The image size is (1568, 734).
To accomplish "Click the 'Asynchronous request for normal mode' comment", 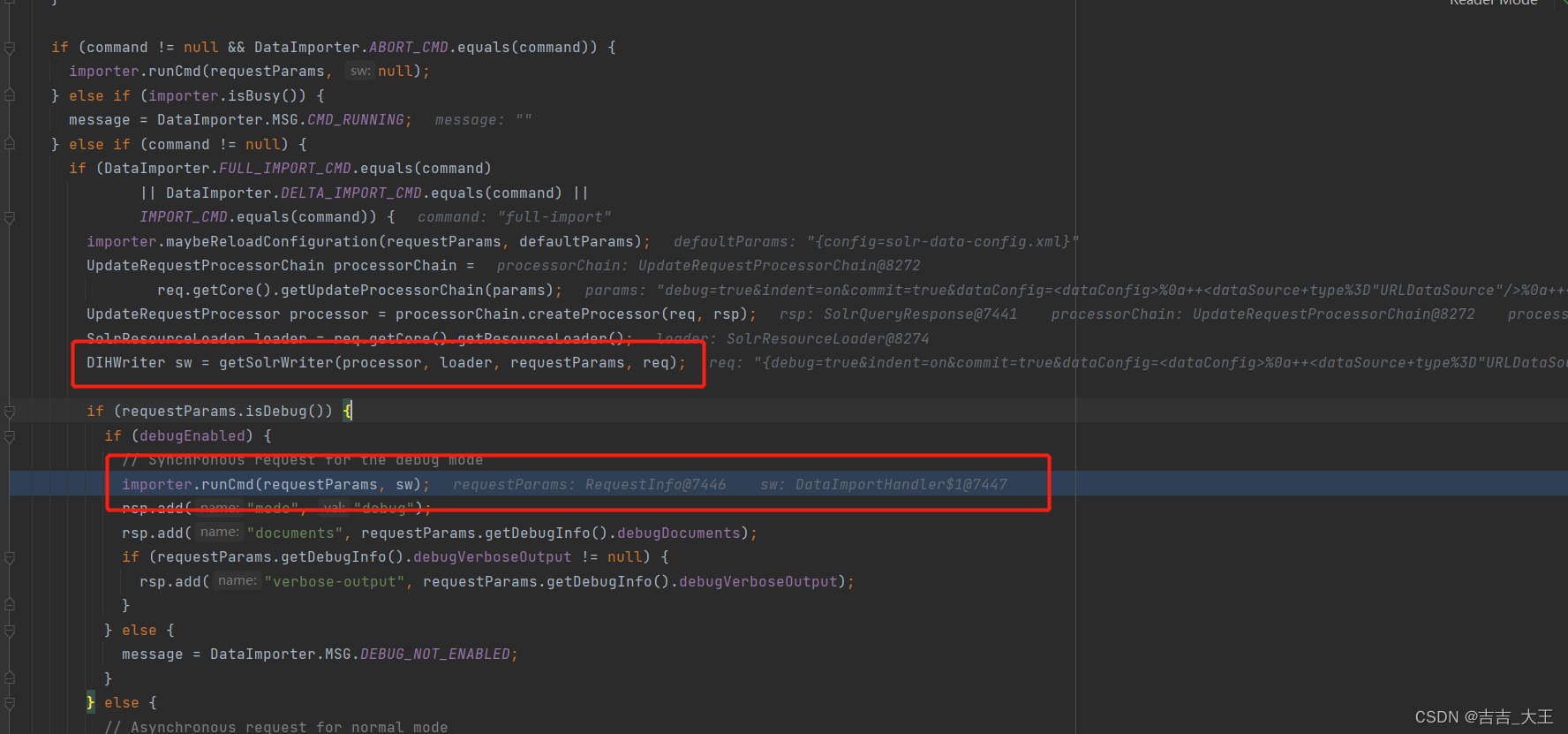I will coord(276,727).
